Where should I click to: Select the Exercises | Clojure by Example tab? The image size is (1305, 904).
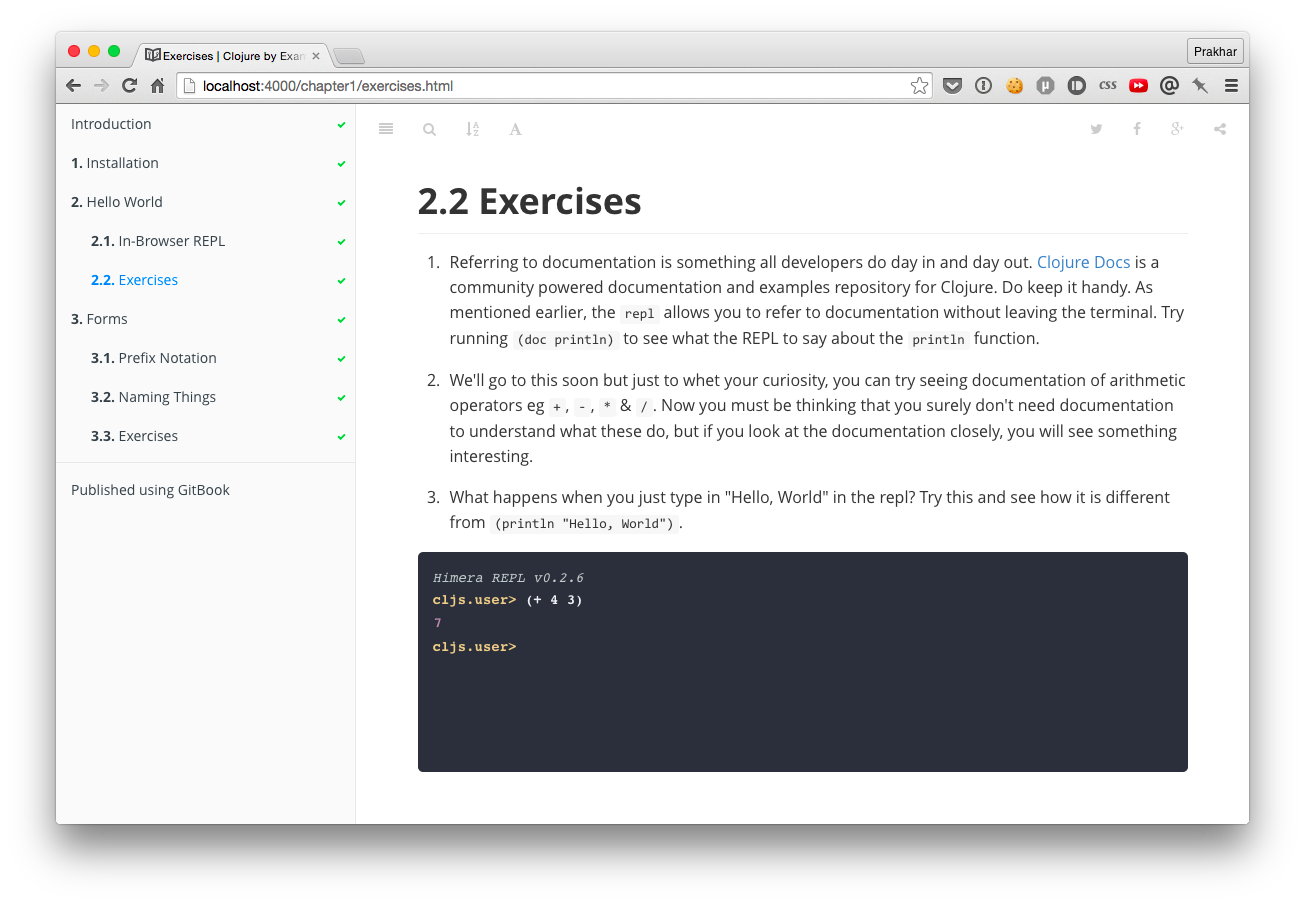232,56
